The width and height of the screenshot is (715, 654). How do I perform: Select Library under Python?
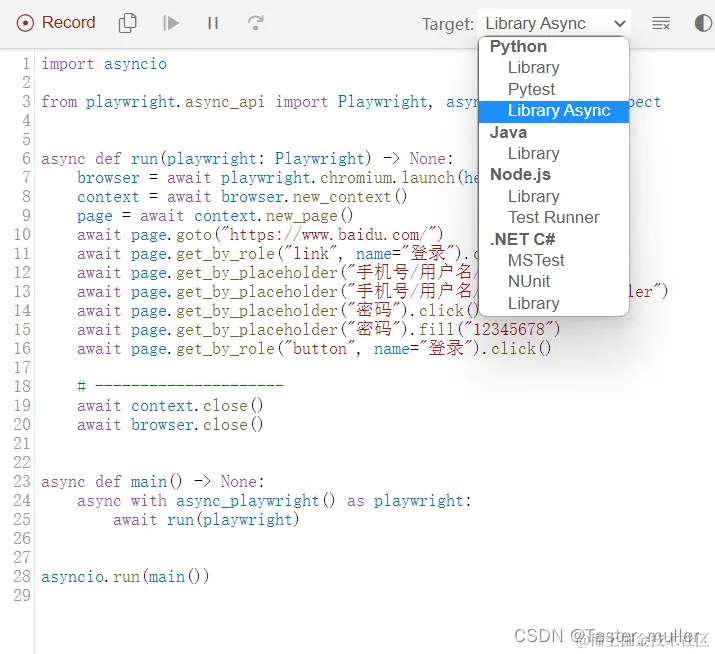tap(534, 67)
